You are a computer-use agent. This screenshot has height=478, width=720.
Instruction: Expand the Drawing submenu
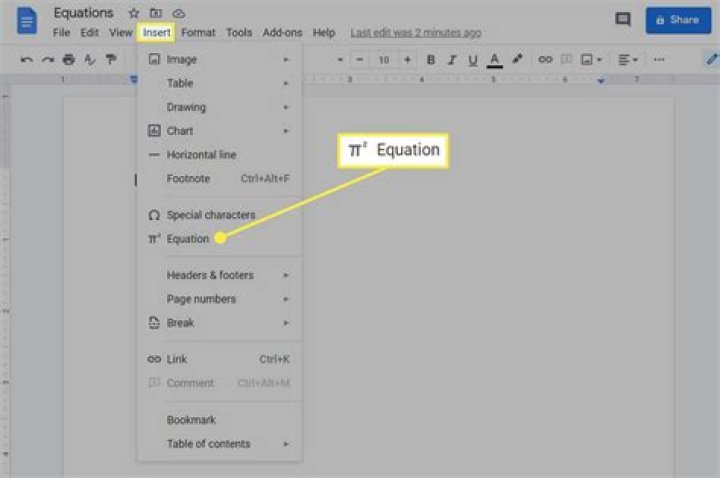219,107
